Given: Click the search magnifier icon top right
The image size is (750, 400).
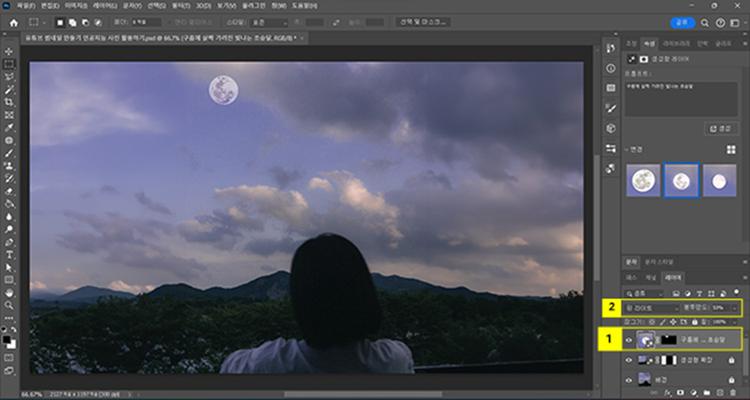Looking at the screenshot, I should click(705, 22).
